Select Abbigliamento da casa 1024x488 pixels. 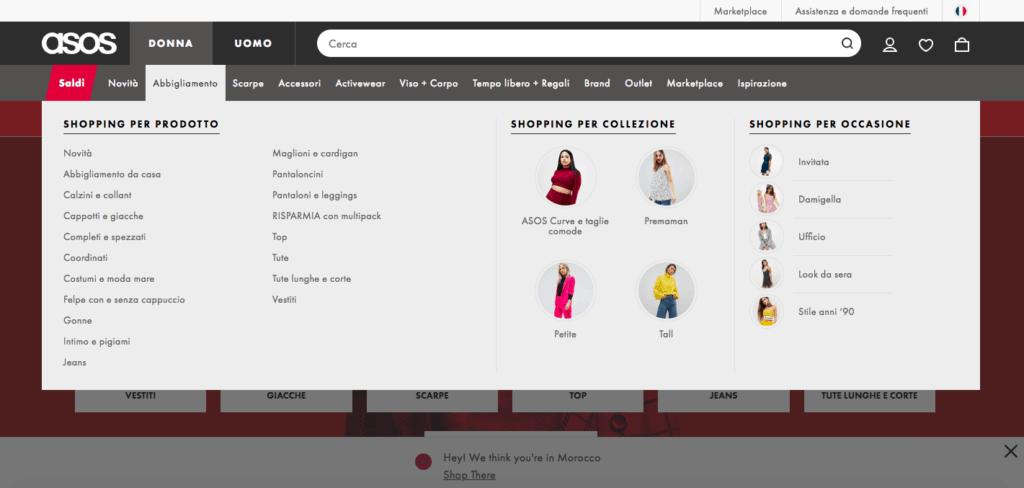(x=112, y=174)
